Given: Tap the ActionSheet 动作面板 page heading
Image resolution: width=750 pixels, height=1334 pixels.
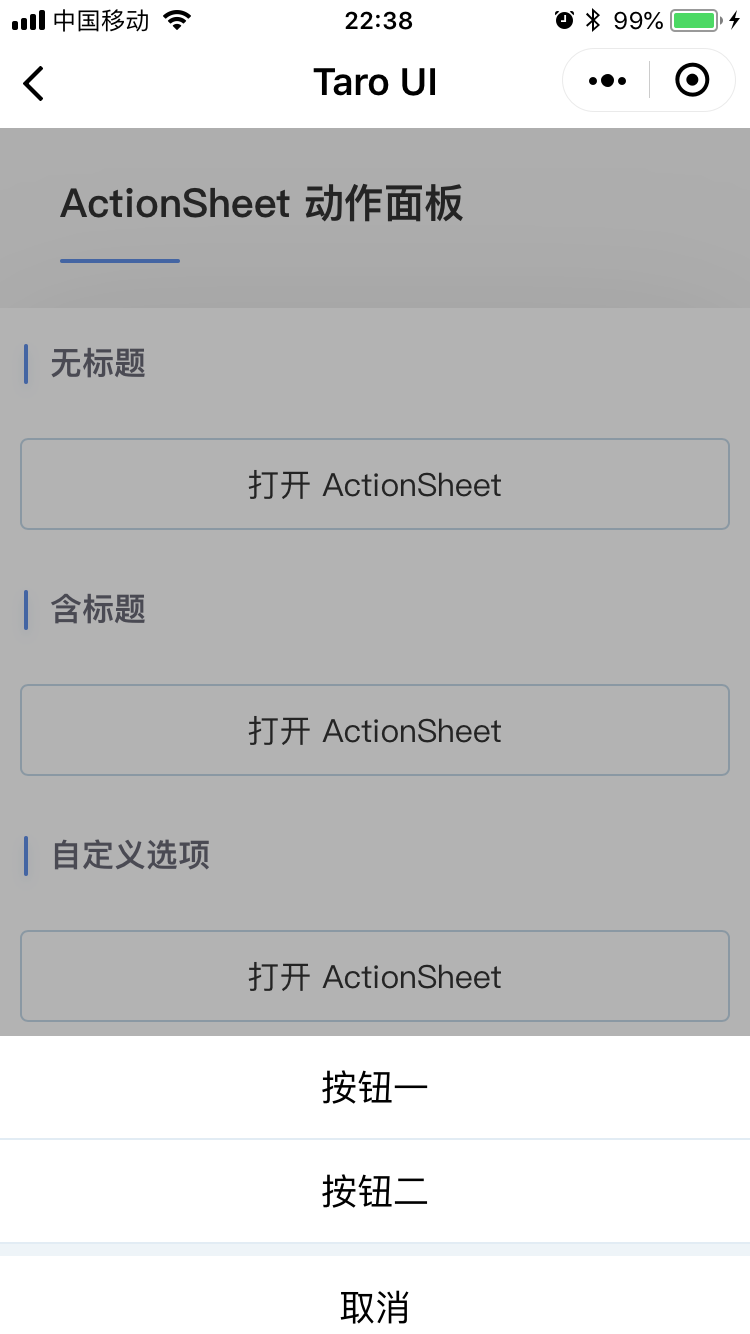Looking at the screenshot, I should click(261, 203).
